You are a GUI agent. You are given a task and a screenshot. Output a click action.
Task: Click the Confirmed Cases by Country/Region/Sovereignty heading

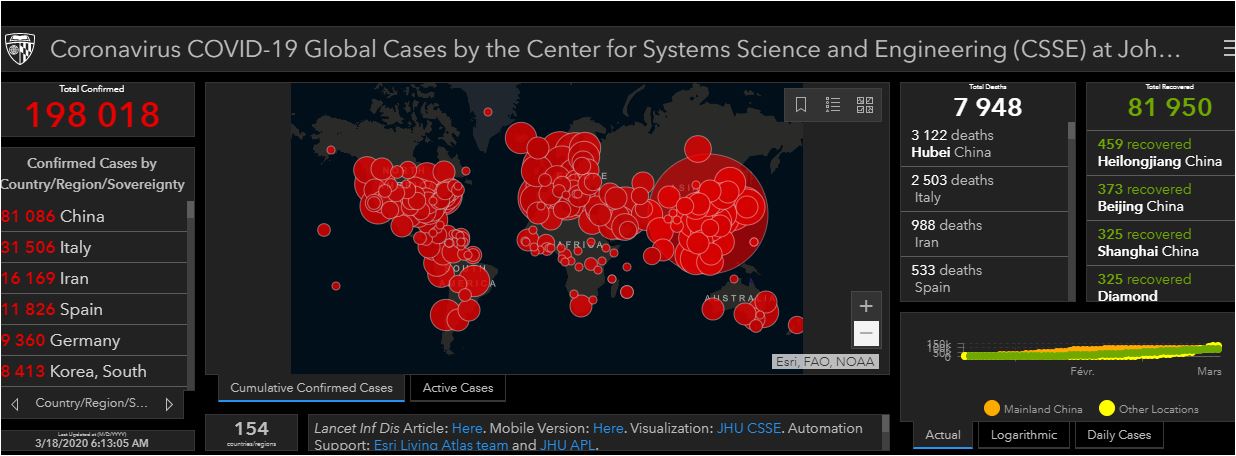point(92,174)
